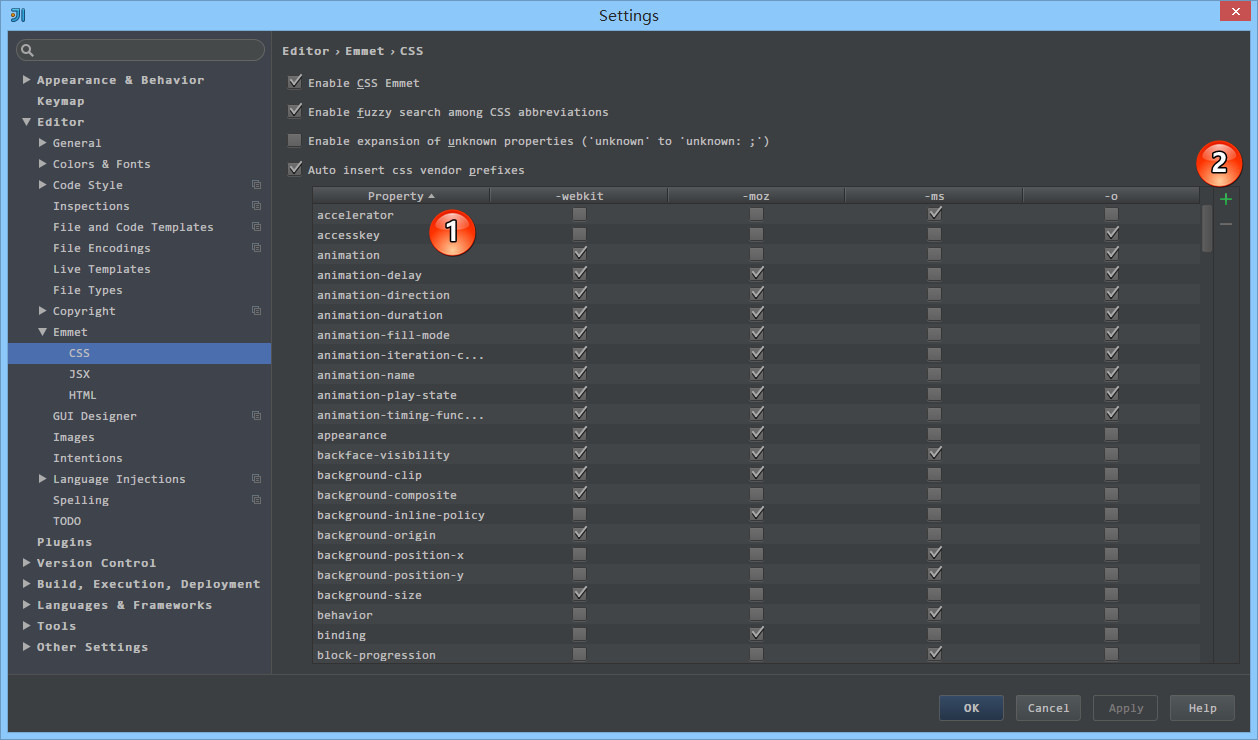Enable expansion of unknown properties checkbox

pyautogui.click(x=295, y=141)
